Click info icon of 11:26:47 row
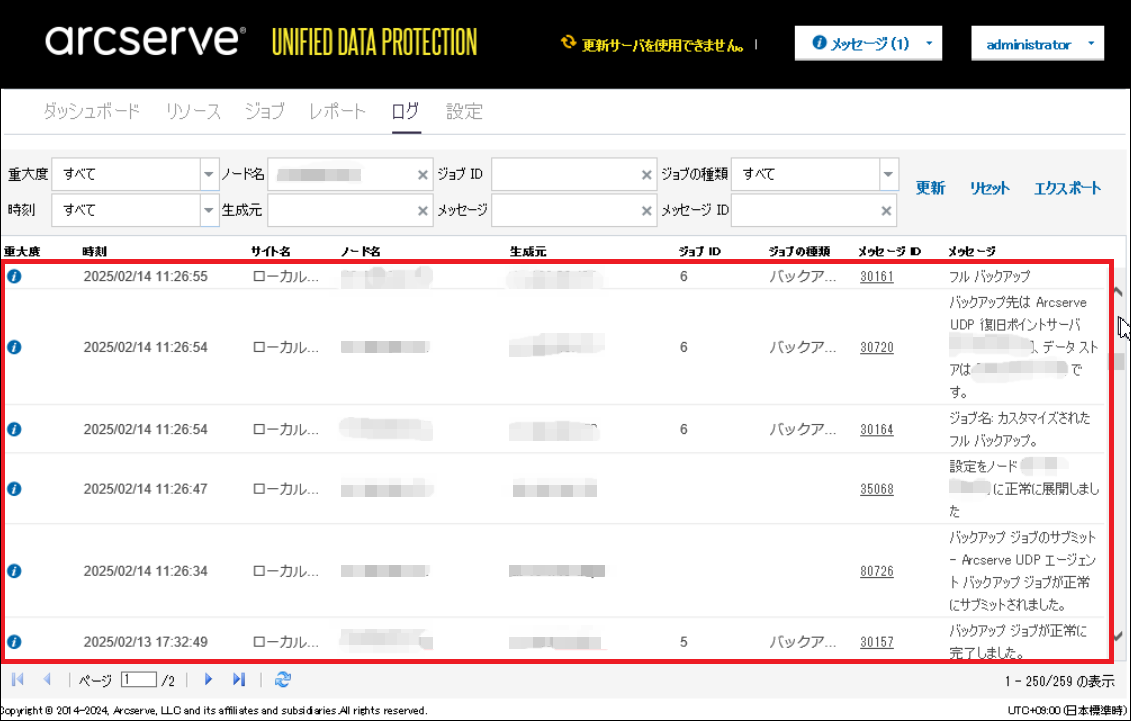This screenshot has height=721, width=1131. click(x=14, y=489)
